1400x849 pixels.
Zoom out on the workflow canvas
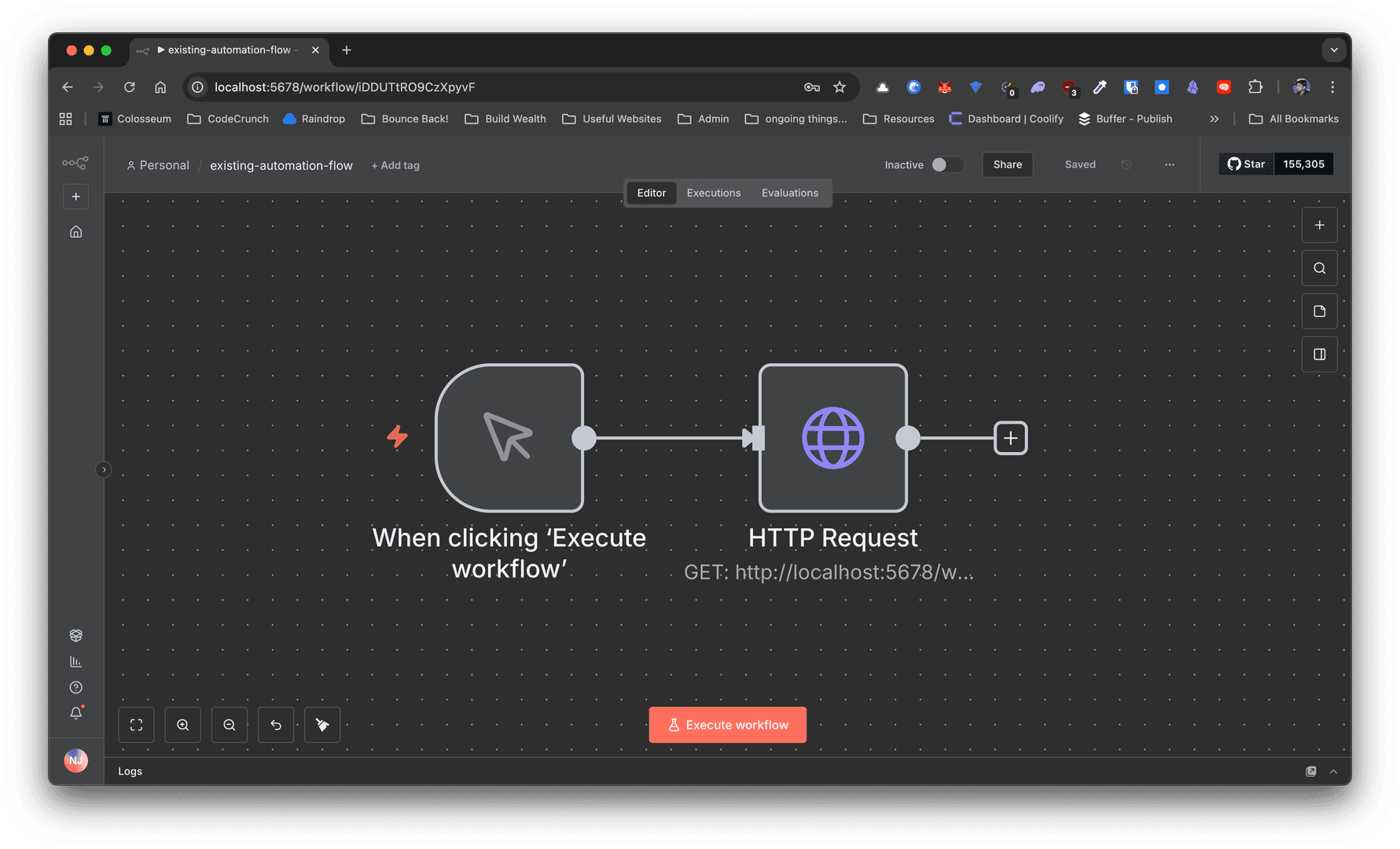pos(229,725)
